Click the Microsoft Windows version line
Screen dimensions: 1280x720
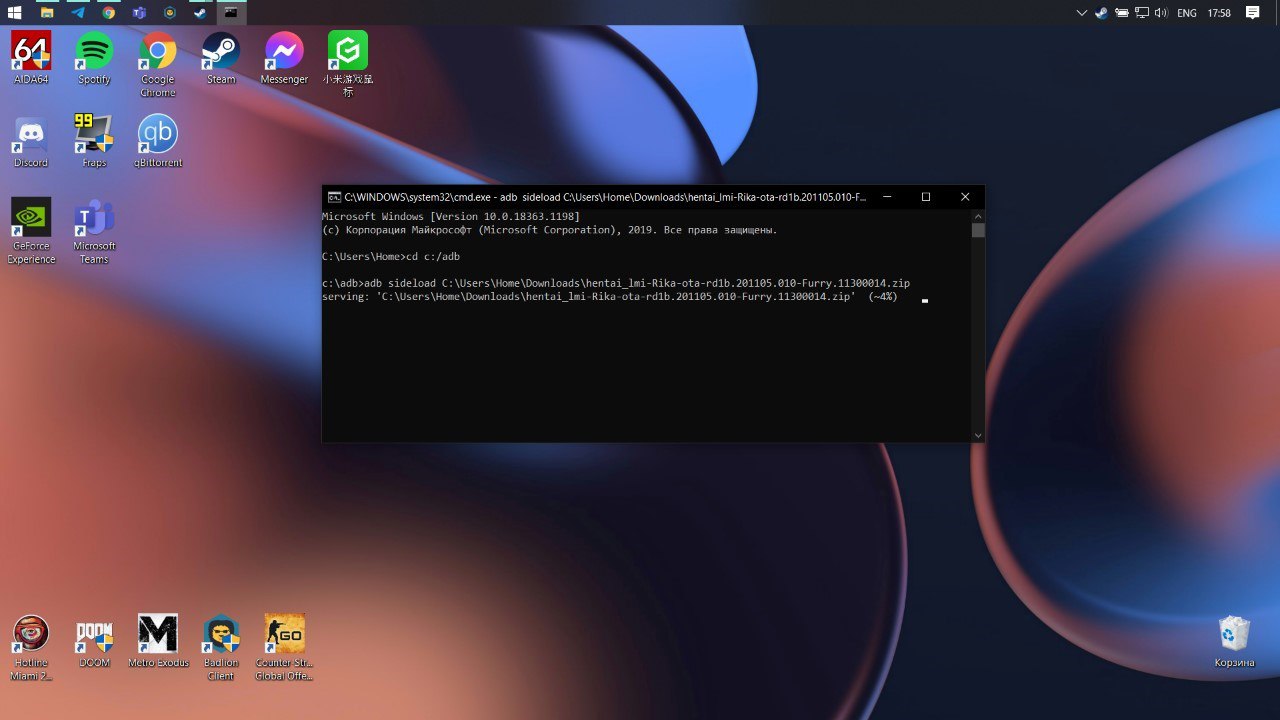(451, 216)
